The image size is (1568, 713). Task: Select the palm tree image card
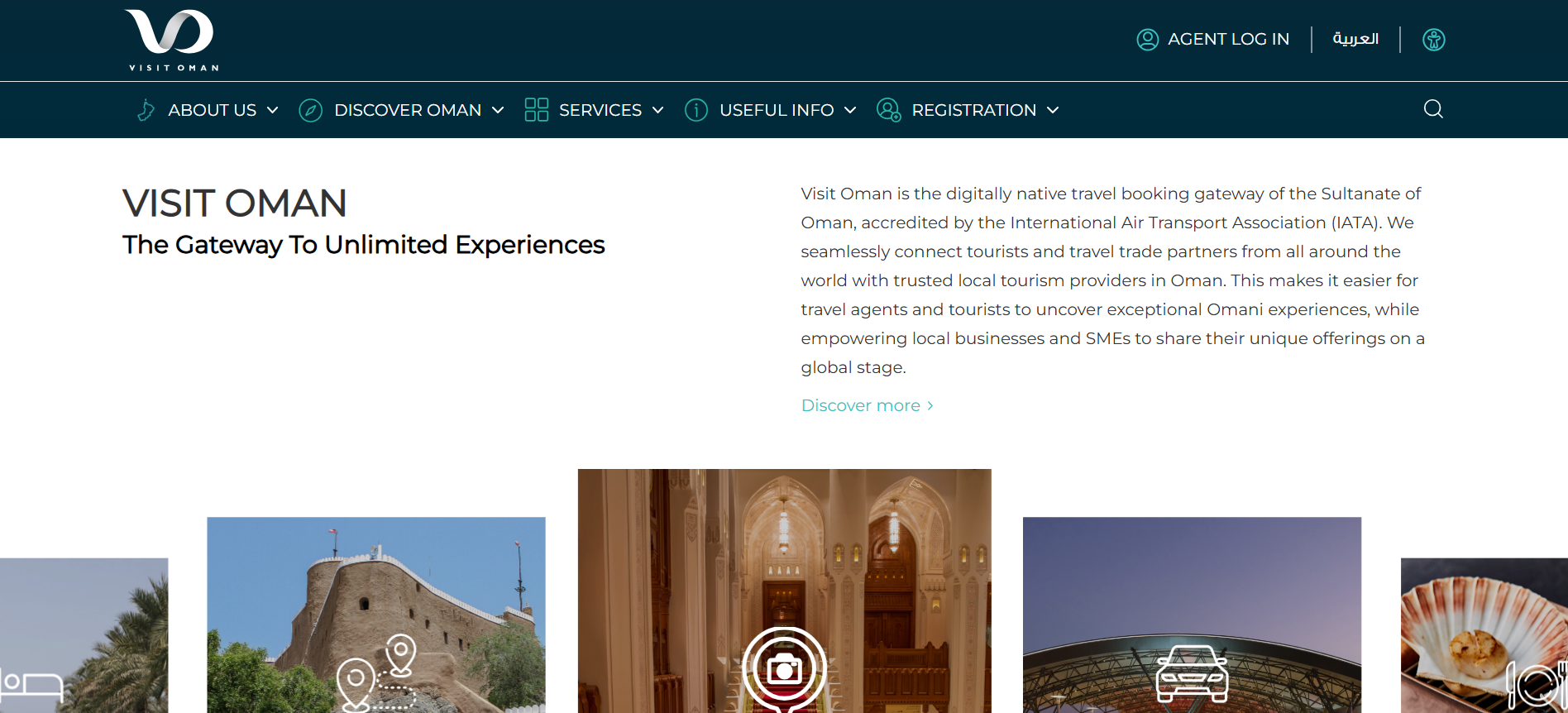(84, 635)
